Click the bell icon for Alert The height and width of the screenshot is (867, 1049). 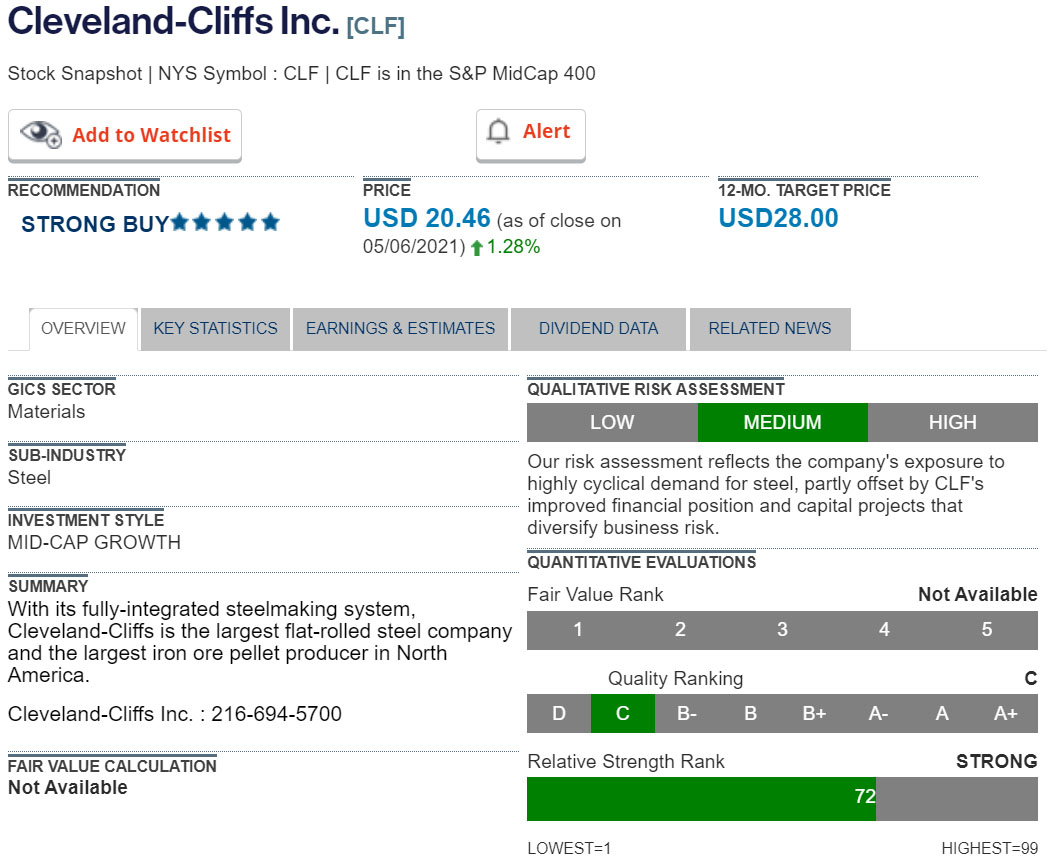click(498, 131)
